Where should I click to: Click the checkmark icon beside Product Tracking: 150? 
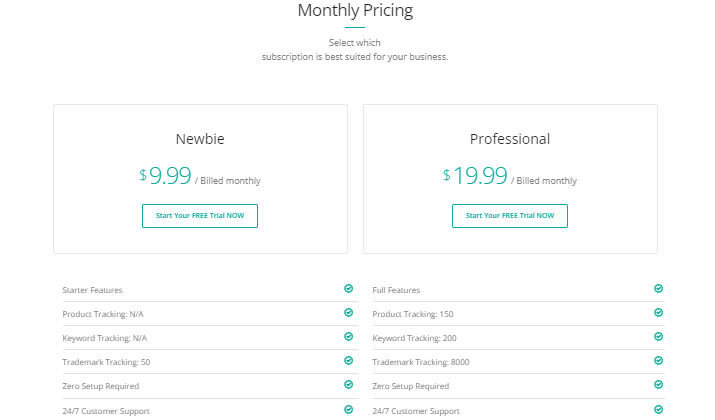tap(658, 312)
